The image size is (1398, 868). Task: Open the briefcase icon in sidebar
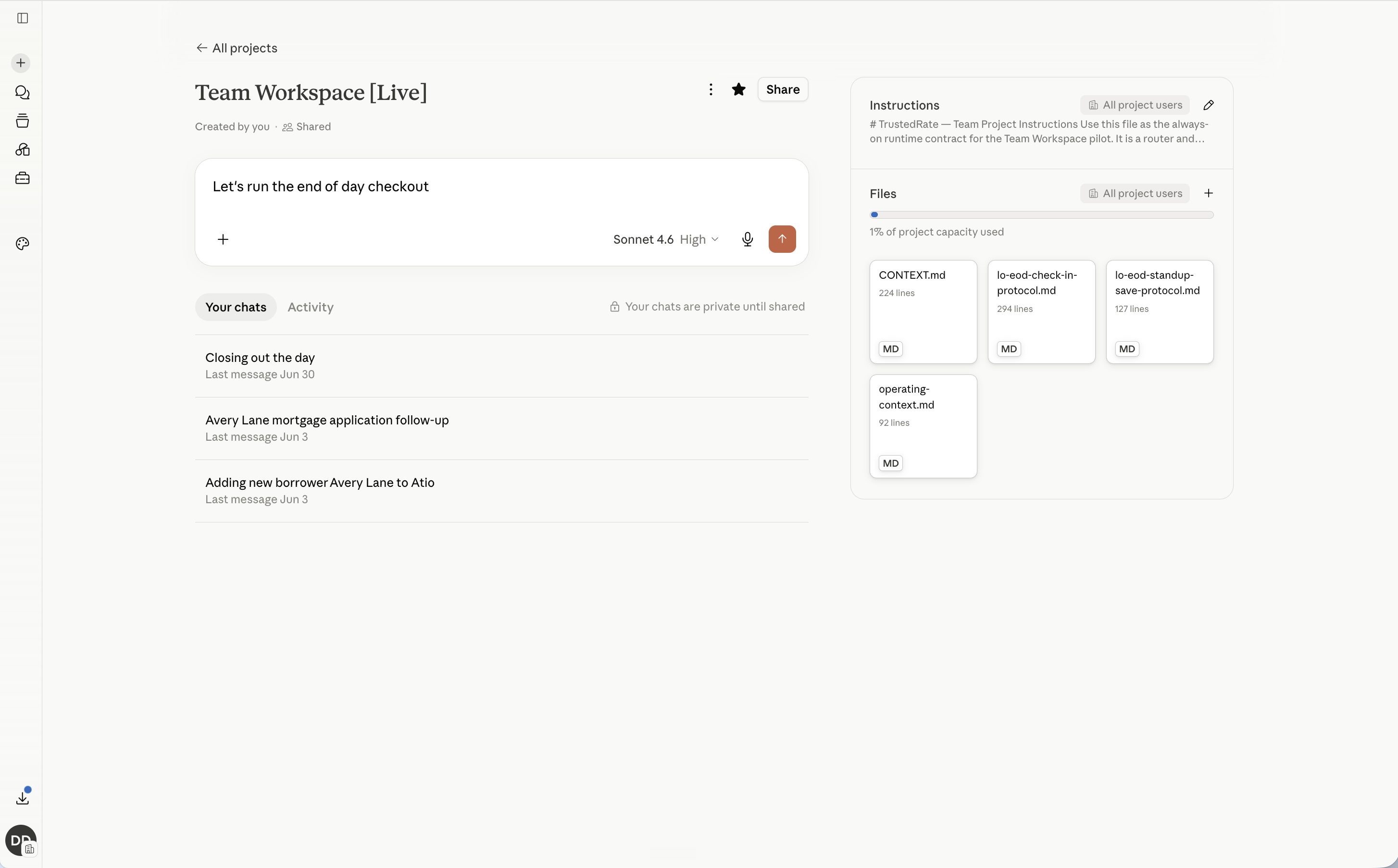point(23,178)
